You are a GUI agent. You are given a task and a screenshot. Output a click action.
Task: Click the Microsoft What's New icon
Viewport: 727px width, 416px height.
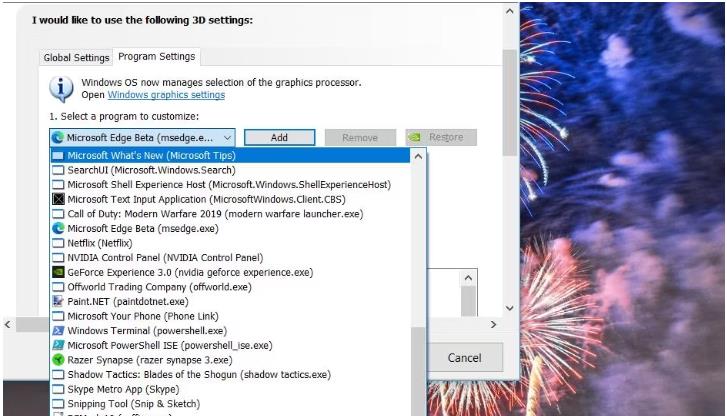58,155
